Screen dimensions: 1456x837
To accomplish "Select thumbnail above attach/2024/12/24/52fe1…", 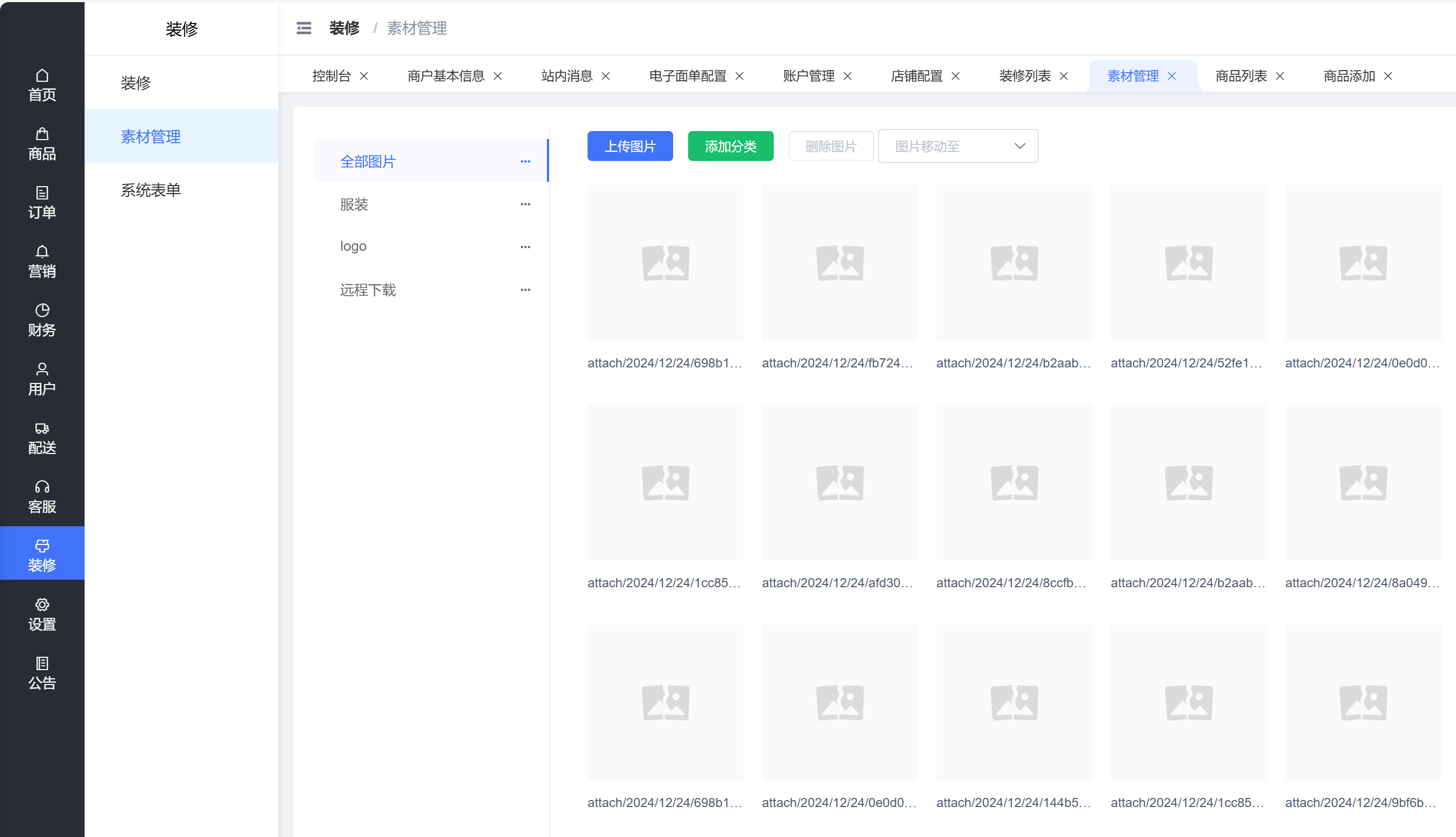I will [1189, 263].
